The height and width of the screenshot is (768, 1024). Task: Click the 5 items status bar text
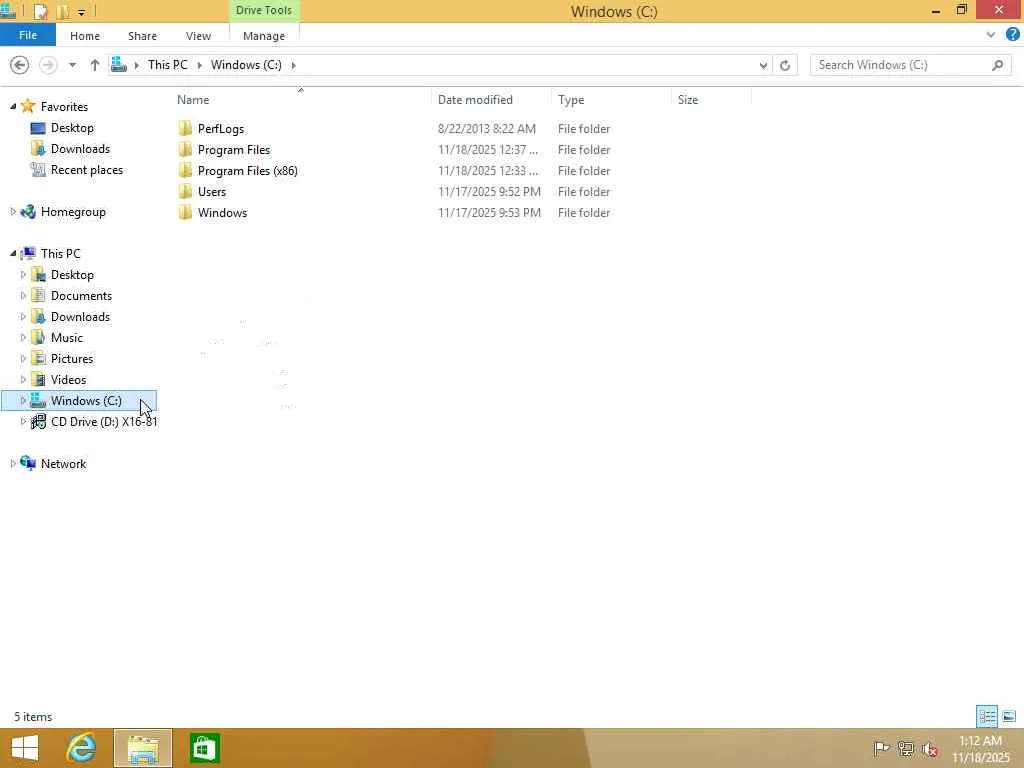tap(33, 716)
